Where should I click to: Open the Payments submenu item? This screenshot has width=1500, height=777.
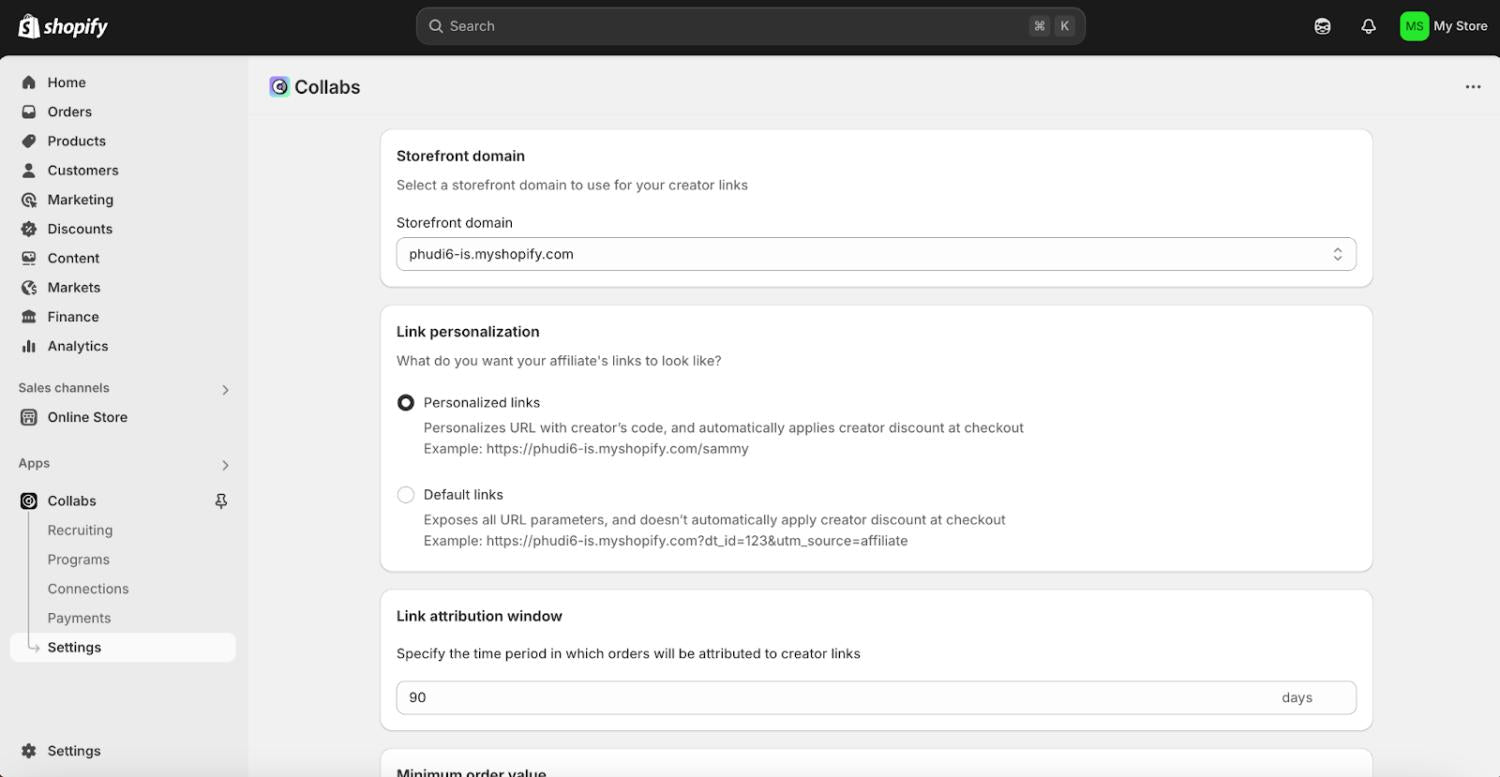click(x=79, y=618)
